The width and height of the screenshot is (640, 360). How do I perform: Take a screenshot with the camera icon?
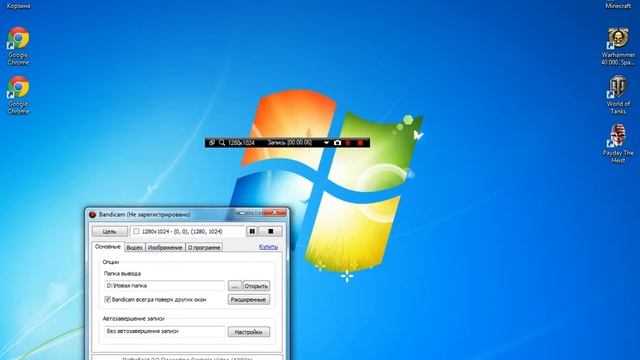point(337,143)
